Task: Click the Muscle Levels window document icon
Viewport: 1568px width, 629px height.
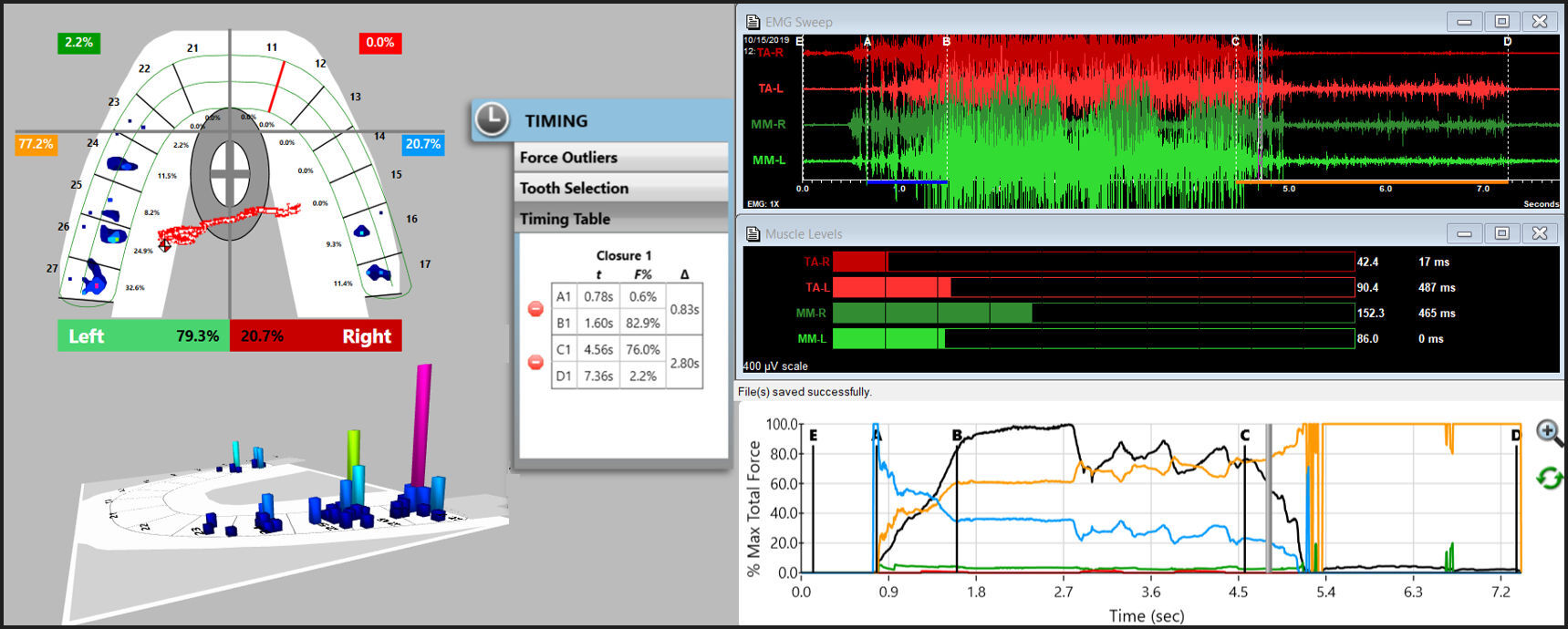Action: pos(753,233)
